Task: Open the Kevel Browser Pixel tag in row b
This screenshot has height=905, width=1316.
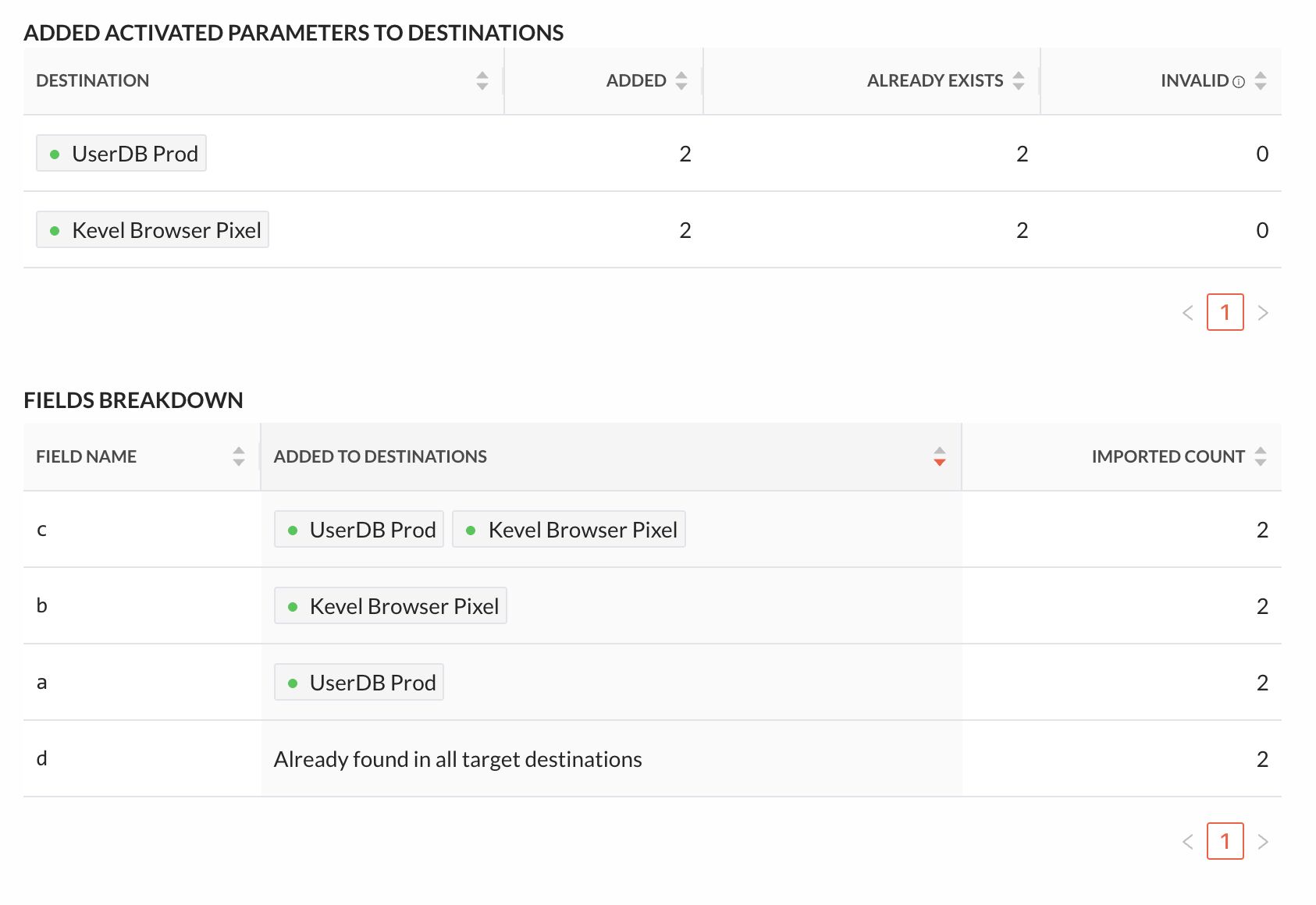Action: click(x=390, y=605)
